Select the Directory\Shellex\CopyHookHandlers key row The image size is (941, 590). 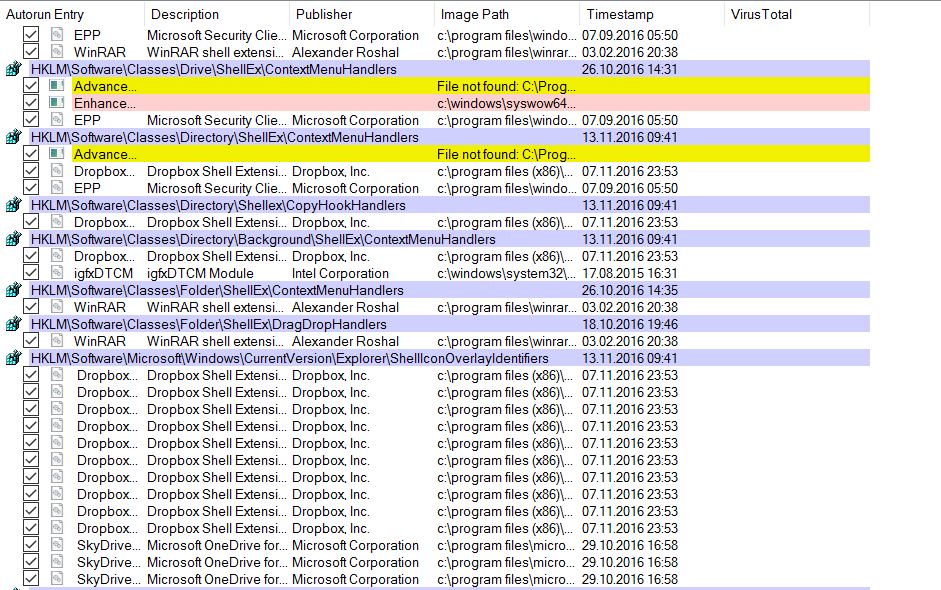(x=449, y=205)
